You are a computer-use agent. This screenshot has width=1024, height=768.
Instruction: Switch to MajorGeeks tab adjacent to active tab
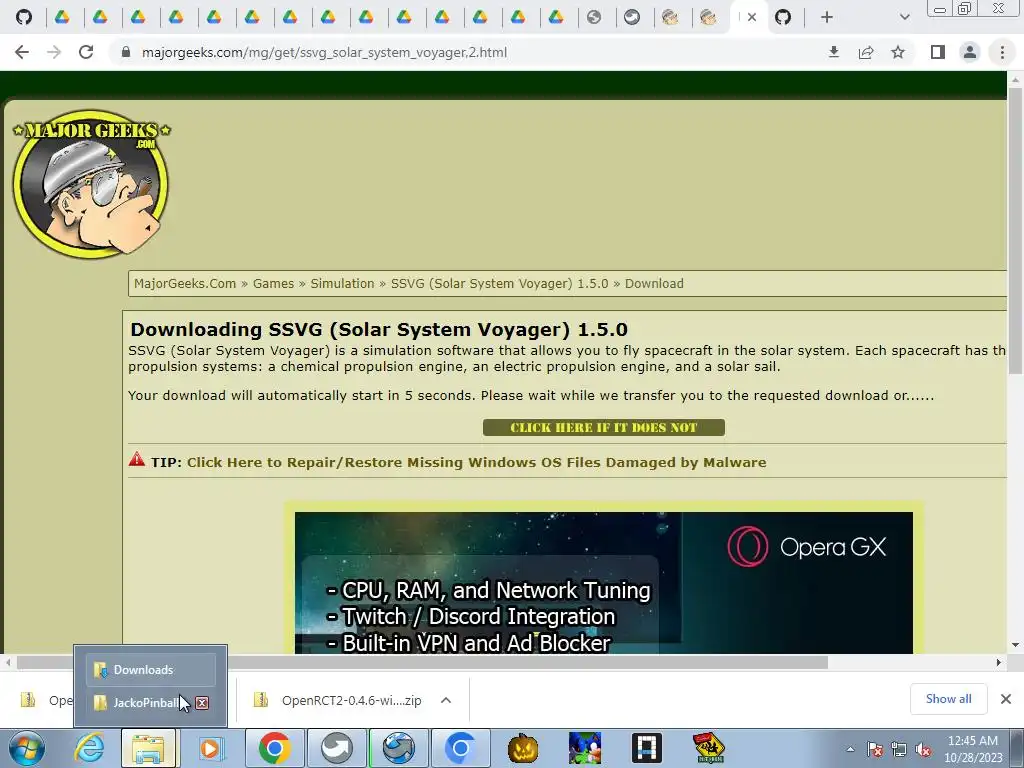point(708,17)
